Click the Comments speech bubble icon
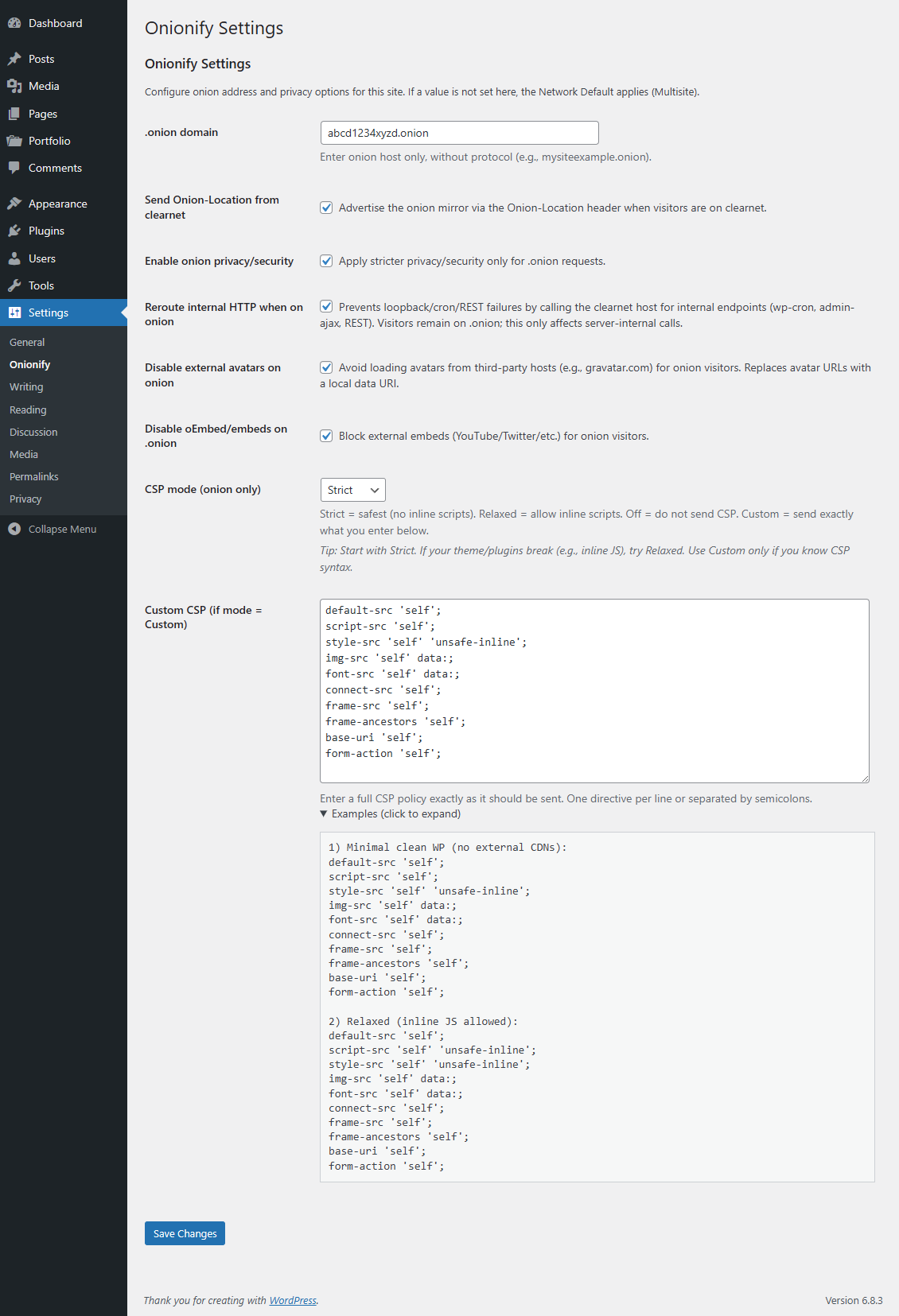 [14, 168]
